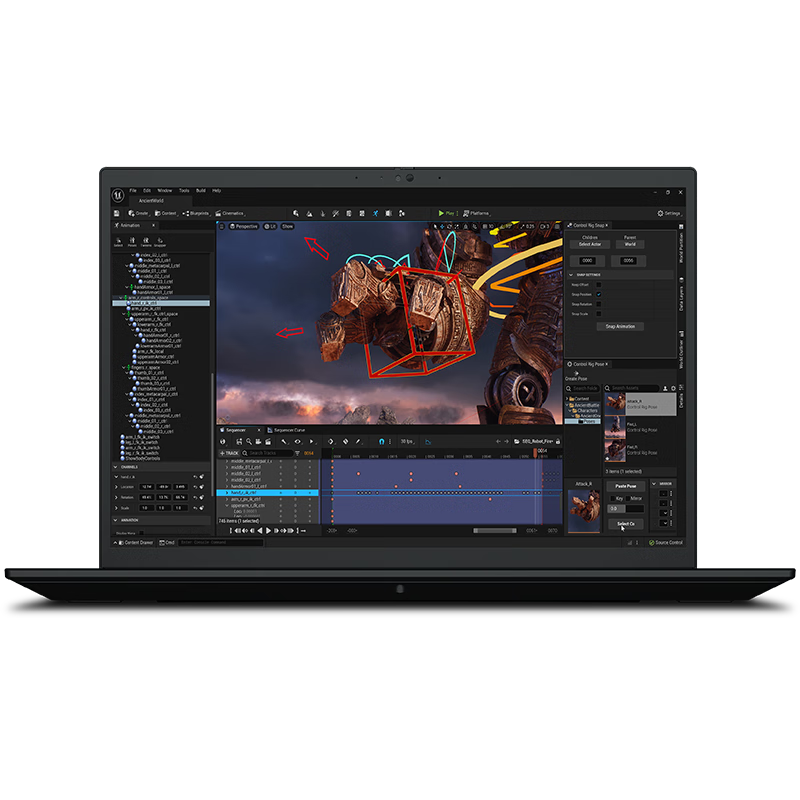The width and height of the screenshot is (800, 800).
Task: Select hand_r_ik_ctrl in the Animation outliner tree
Action: tap(161, 303)
